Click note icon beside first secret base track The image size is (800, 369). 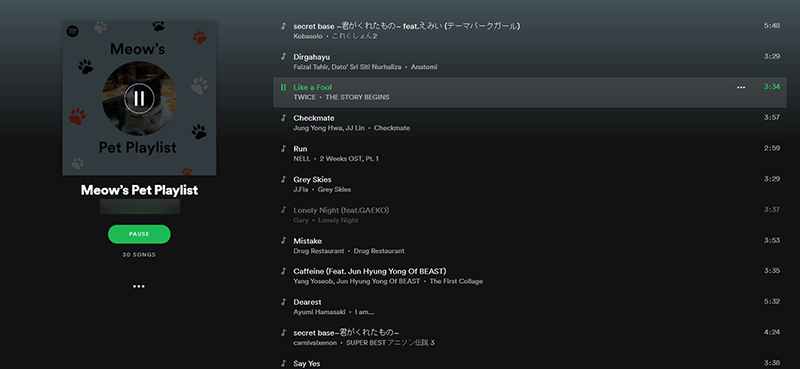[x=283, y=26]
